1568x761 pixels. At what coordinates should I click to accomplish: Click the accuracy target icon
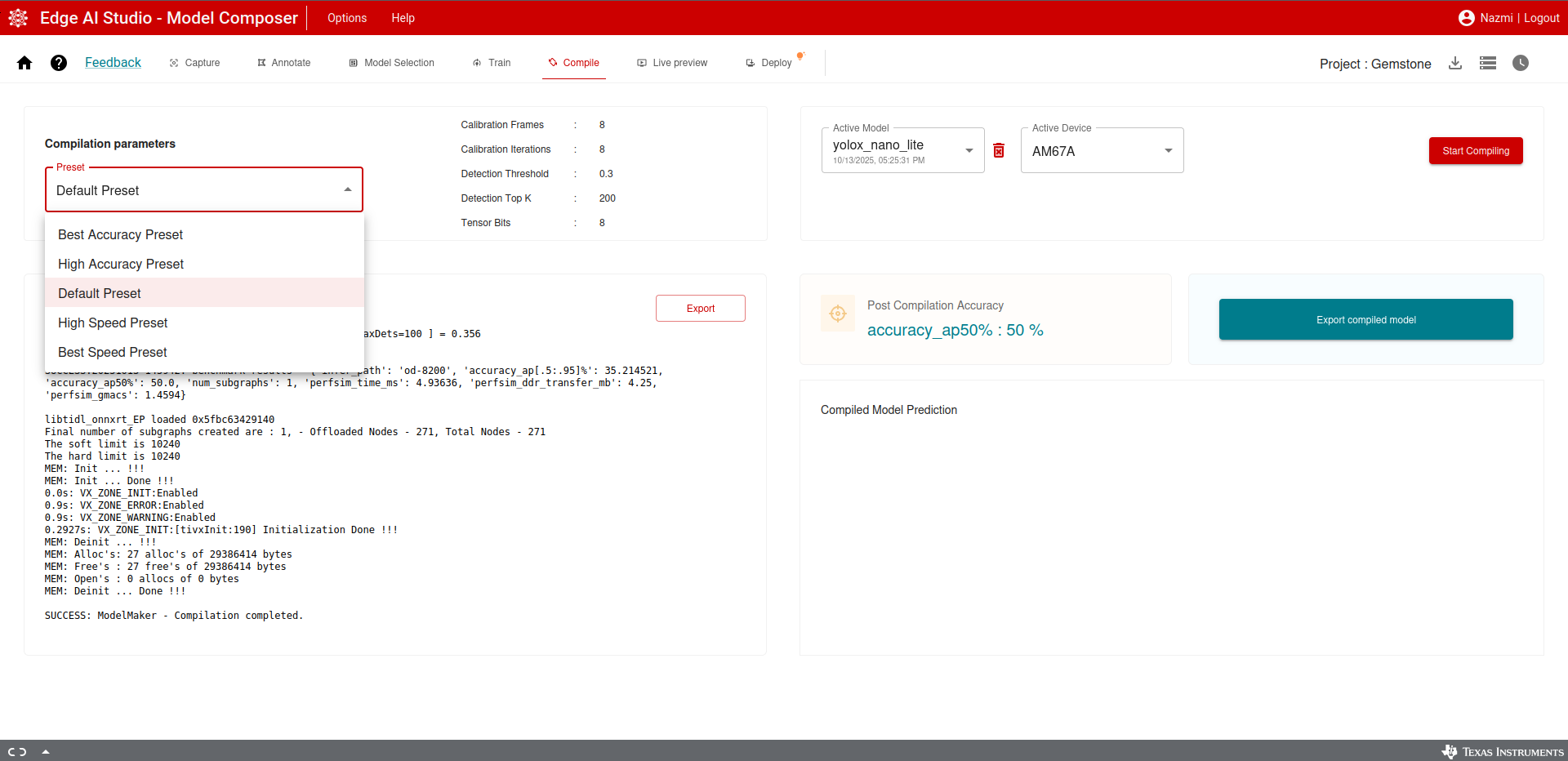point(838,313)
